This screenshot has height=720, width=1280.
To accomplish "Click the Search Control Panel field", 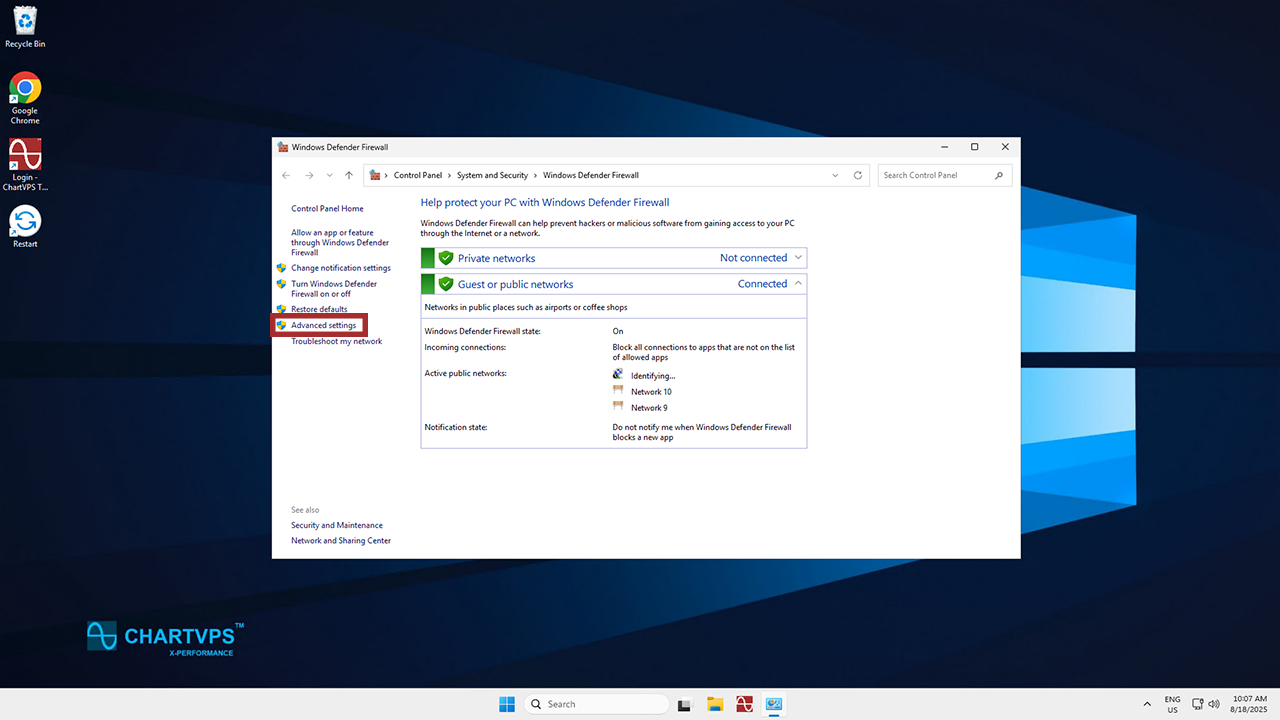I will click(936, 175).
